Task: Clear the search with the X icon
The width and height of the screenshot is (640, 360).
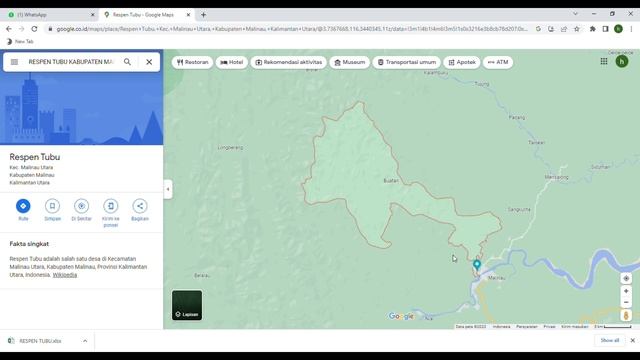Action: [149, 62]
